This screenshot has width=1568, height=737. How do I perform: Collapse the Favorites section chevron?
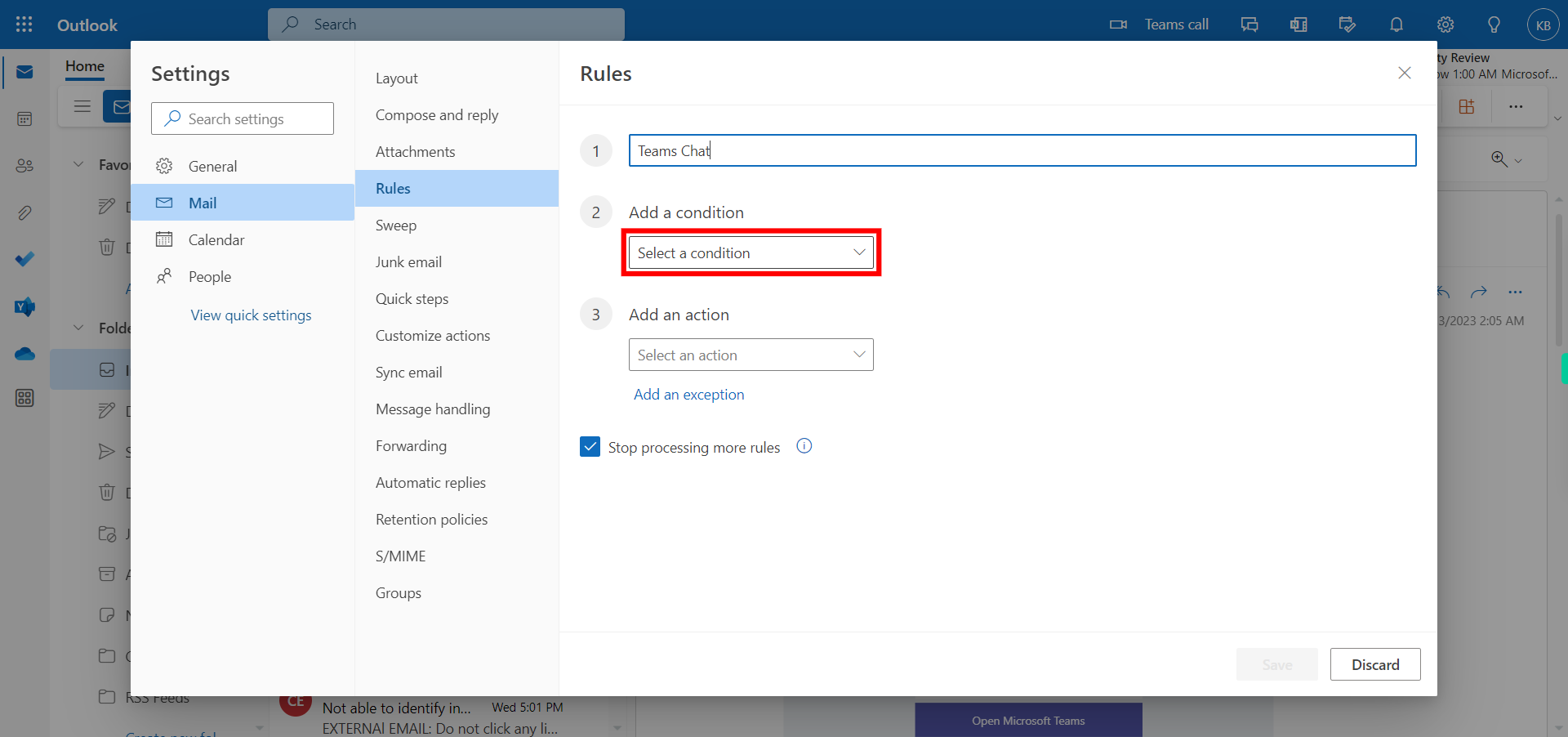[78, 164]
